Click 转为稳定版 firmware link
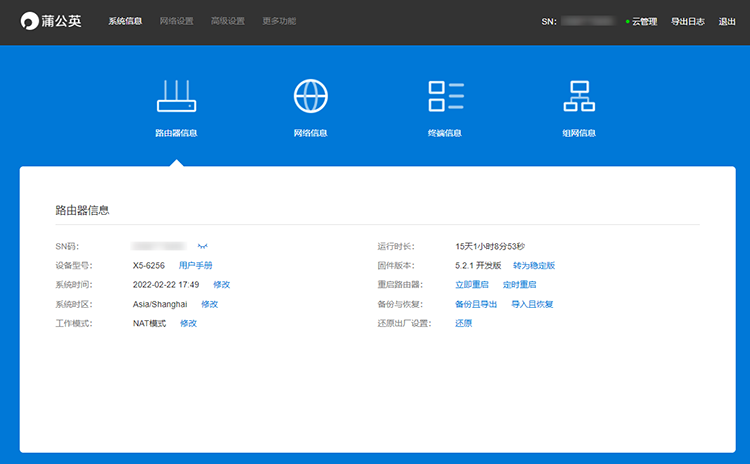 [x=534, y=265]
